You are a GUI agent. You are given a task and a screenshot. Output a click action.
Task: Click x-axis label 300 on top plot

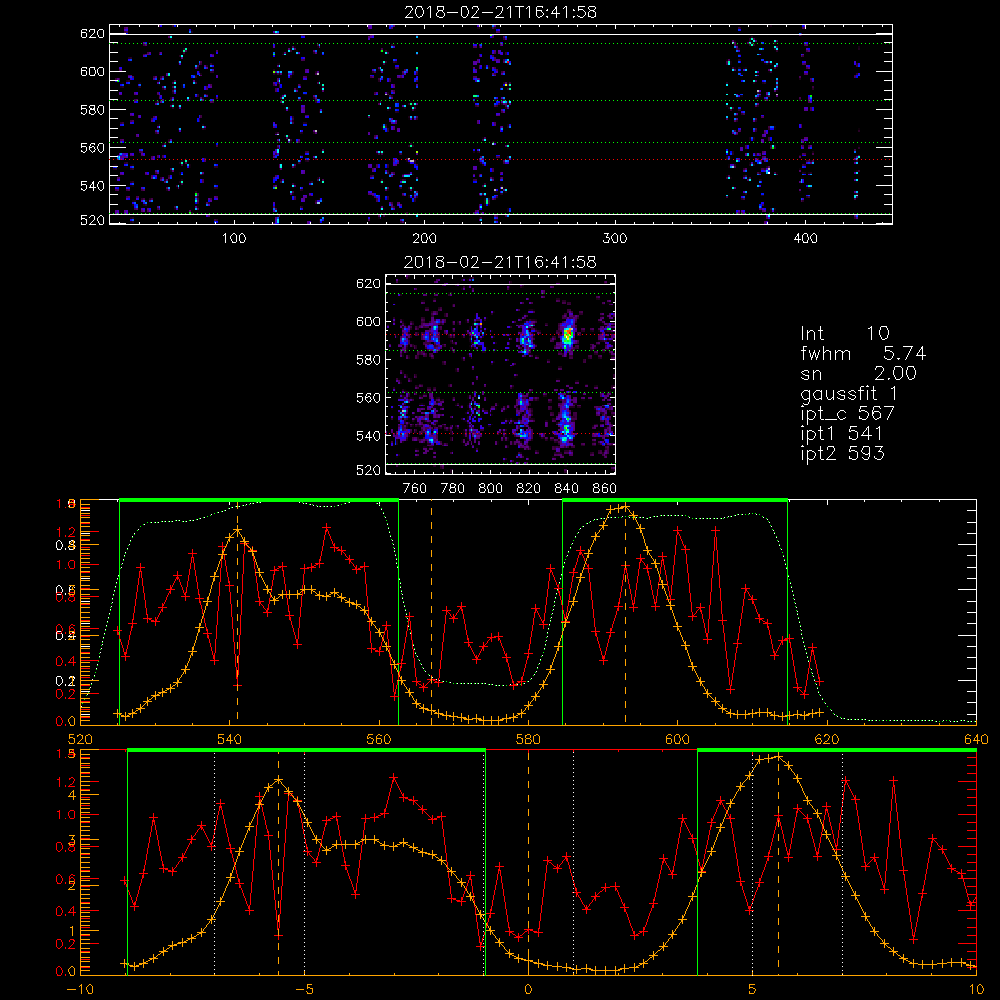pos(615,239)
